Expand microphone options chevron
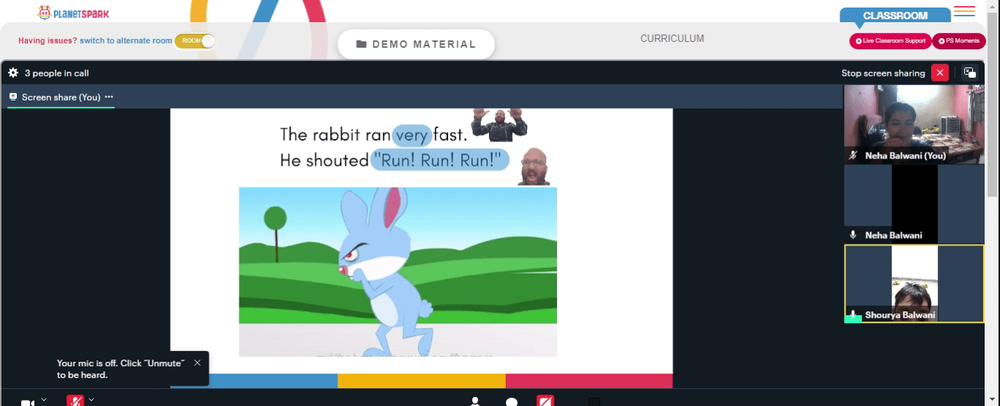This screenshot has width=1000, height=406. 91,400
